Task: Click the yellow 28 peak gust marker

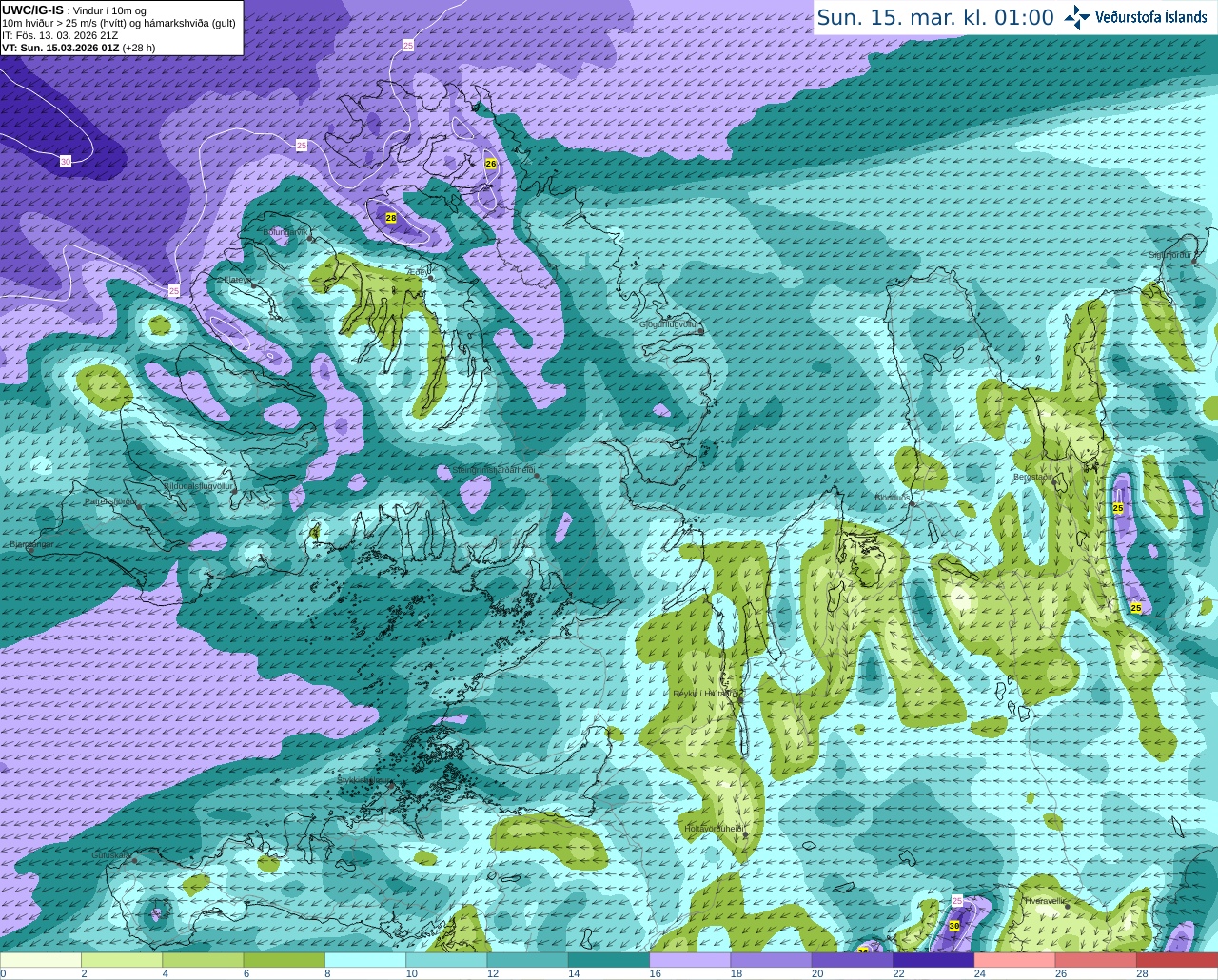Action: coord(391,218)
